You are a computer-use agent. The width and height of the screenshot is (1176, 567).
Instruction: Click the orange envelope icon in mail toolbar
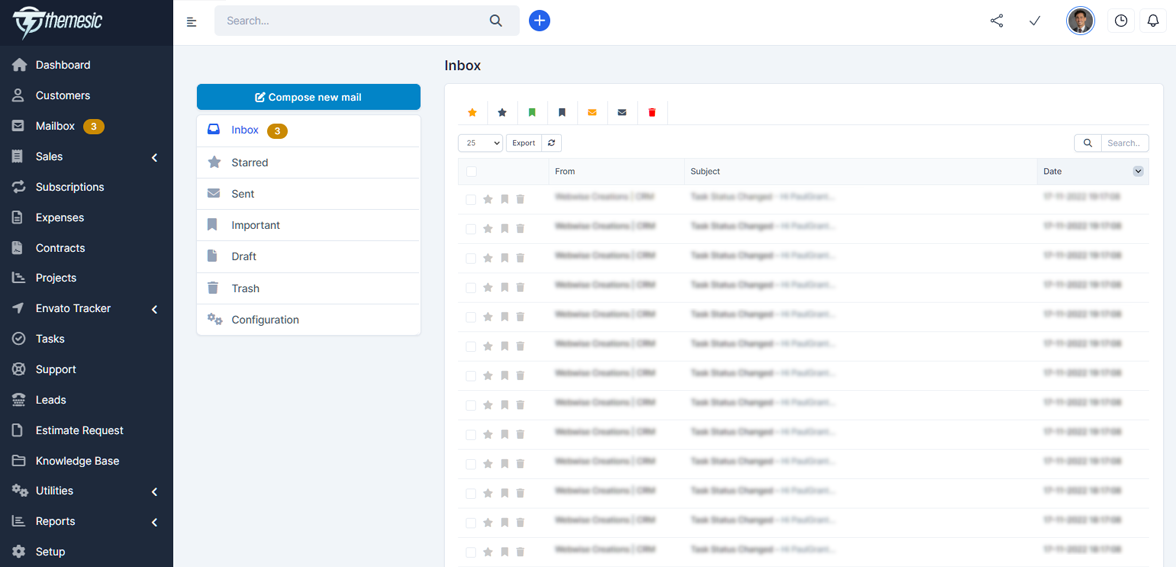pos(592,113)
